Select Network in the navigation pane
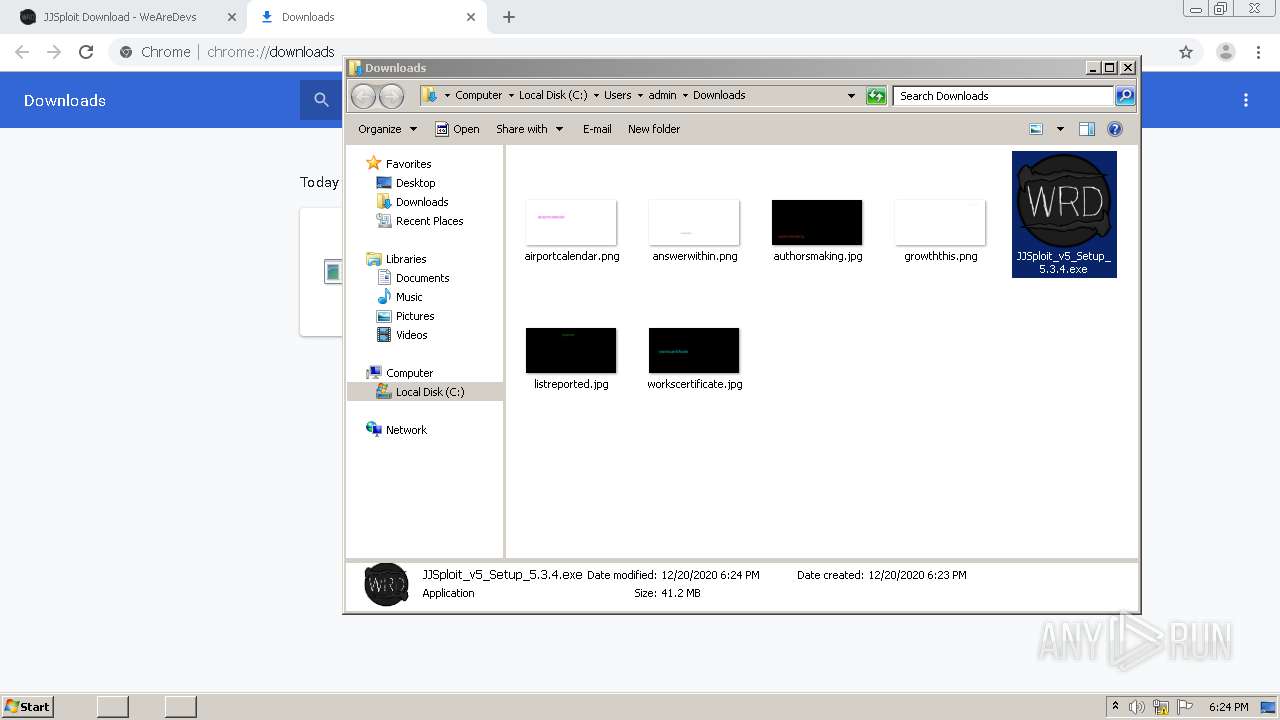Image resolution: width=1280 pixels, height=720 pixels. (x=396, y=430)
